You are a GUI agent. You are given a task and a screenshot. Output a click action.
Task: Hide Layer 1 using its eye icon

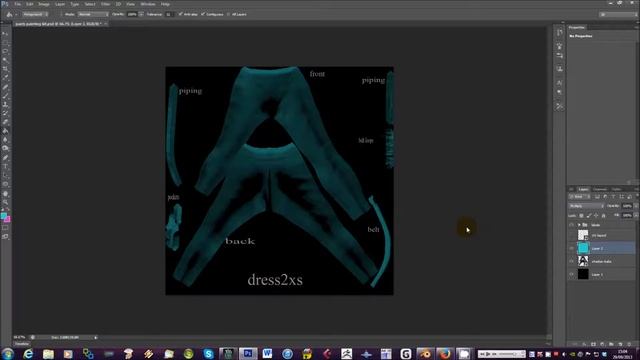click(x=571, y=274)
